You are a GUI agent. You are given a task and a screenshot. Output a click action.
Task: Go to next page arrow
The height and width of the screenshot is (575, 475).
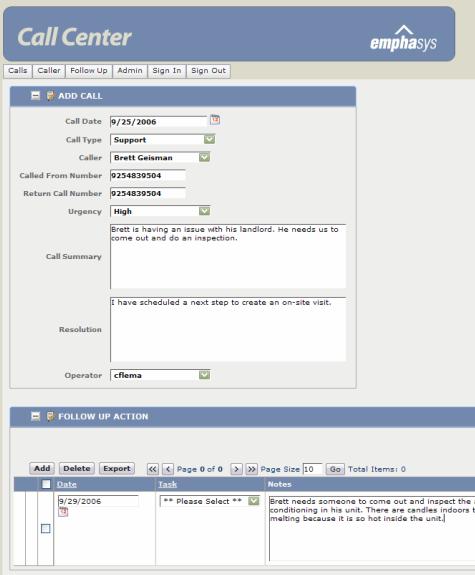(x=237, y=469)
